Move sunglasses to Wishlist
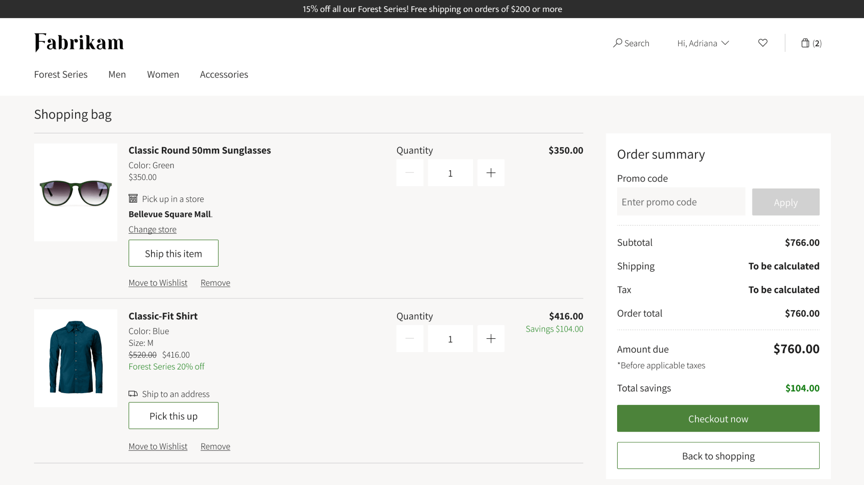Screen dimensions: 864x485 (x=158, y=283)
